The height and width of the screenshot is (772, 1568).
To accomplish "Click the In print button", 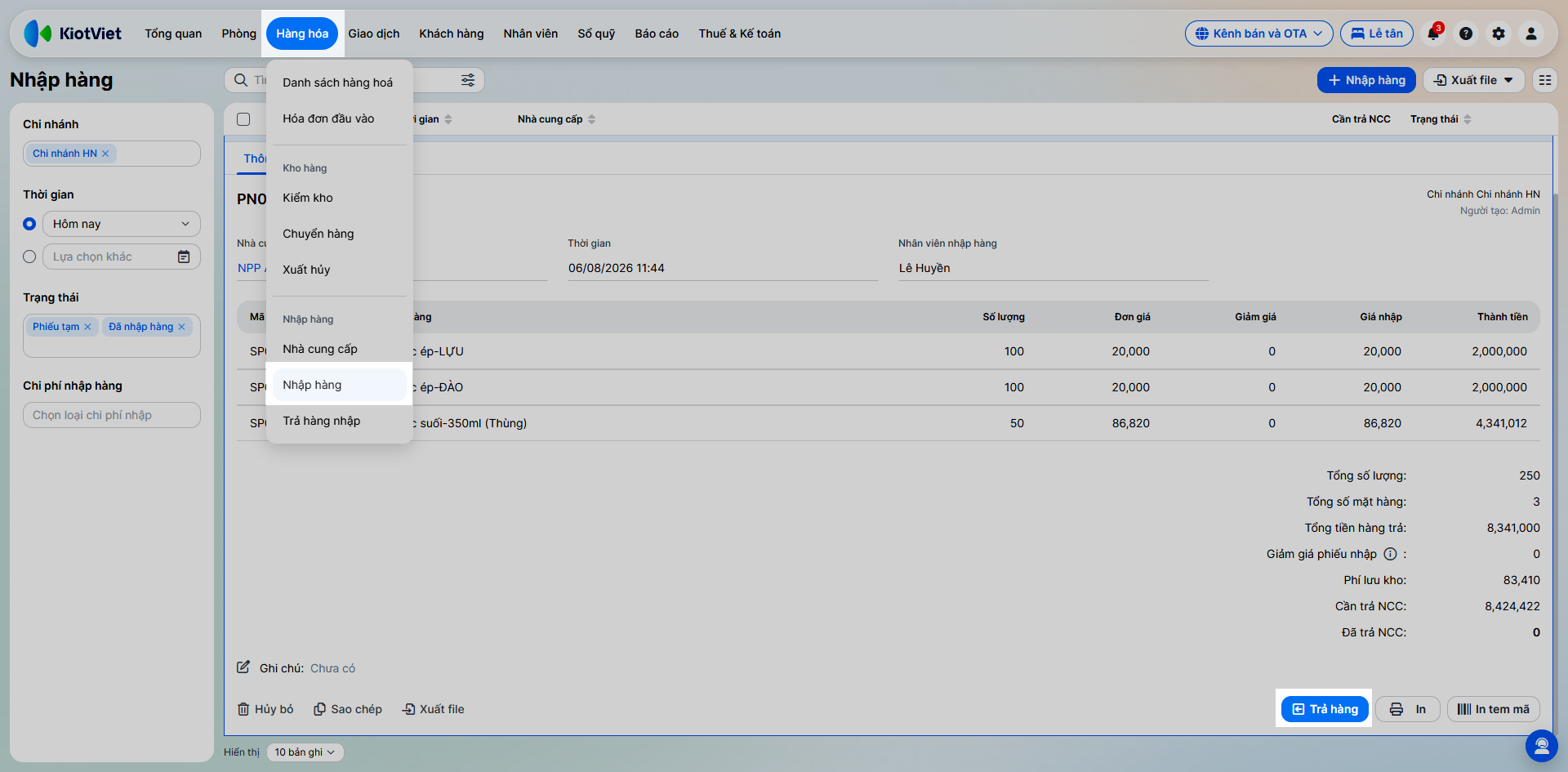I will click(1408, 709).
